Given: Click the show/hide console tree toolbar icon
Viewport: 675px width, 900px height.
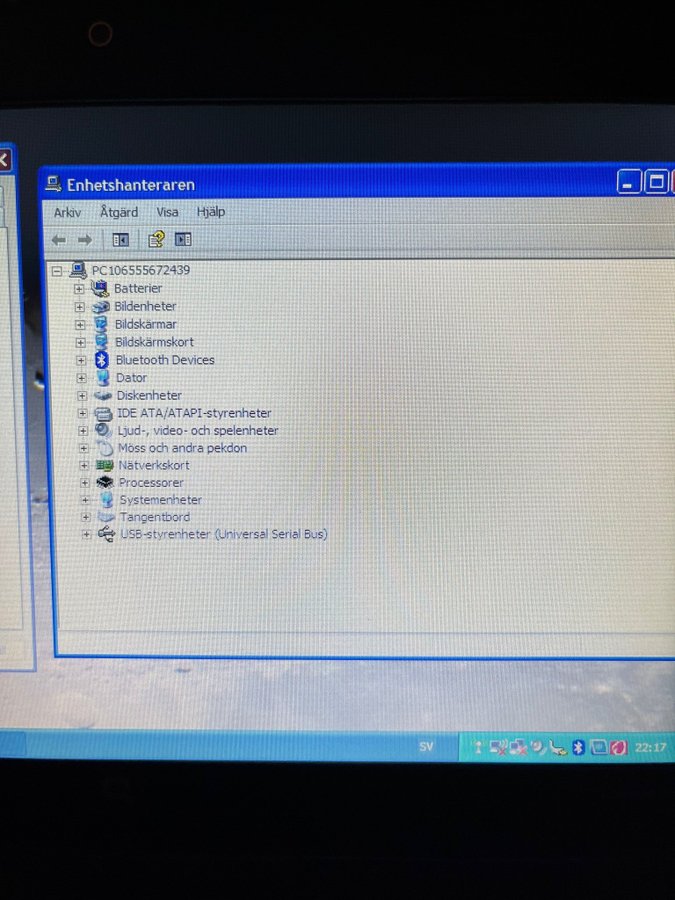Looking at the screenshot, I should click(x=121, y=240).
